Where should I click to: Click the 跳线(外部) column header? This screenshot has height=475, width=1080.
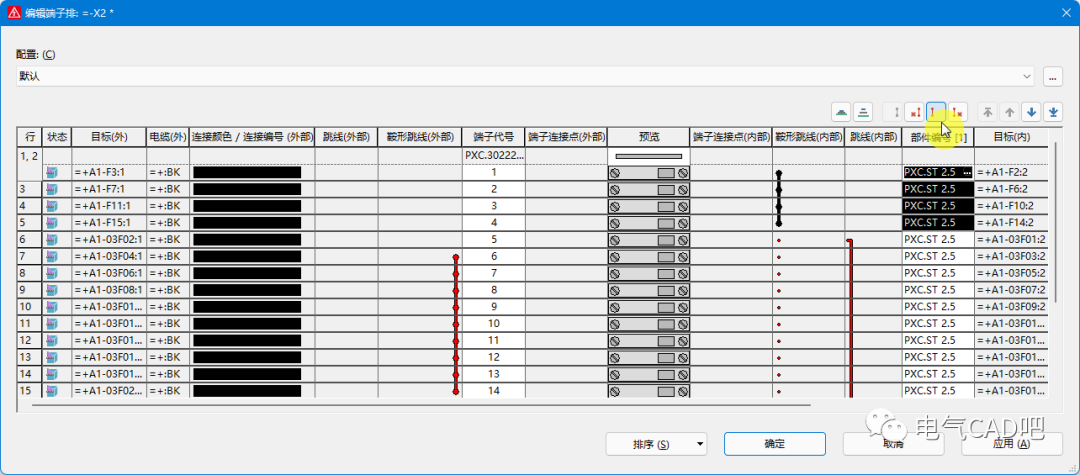346,137
